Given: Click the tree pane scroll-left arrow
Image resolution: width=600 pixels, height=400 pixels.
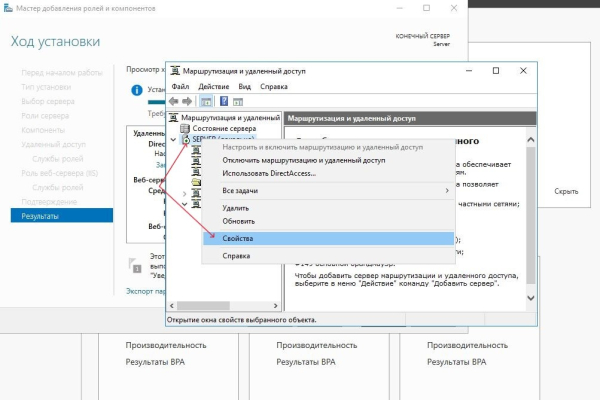Looking at the screenshot, I should tap(172, 305).
